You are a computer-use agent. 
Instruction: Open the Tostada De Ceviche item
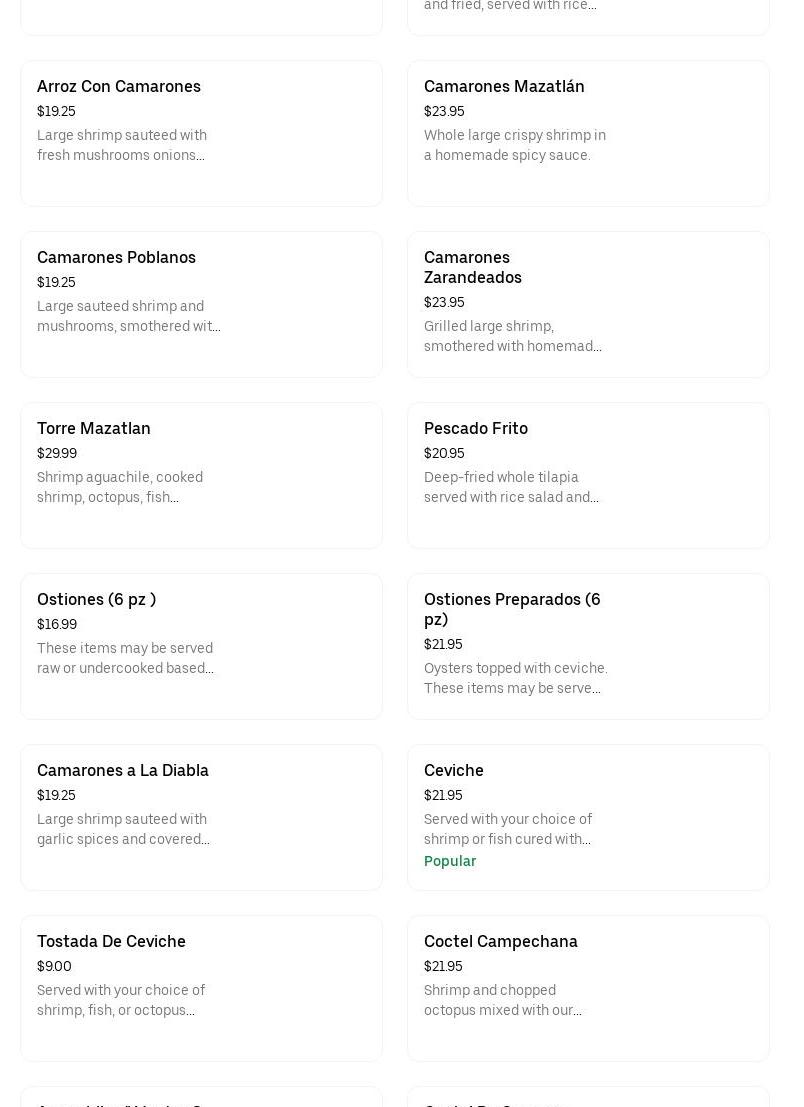click(x=111, y=942)
